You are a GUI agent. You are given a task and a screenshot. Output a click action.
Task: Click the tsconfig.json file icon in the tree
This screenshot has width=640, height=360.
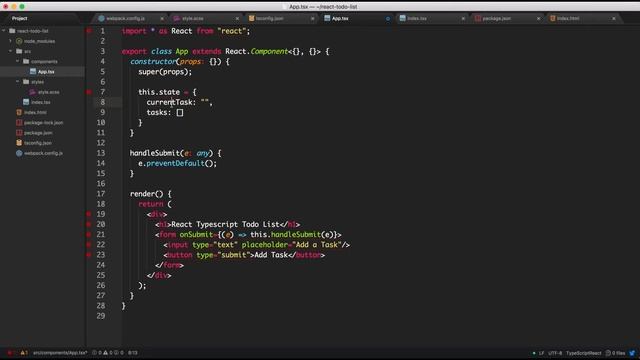click(19, 143)
